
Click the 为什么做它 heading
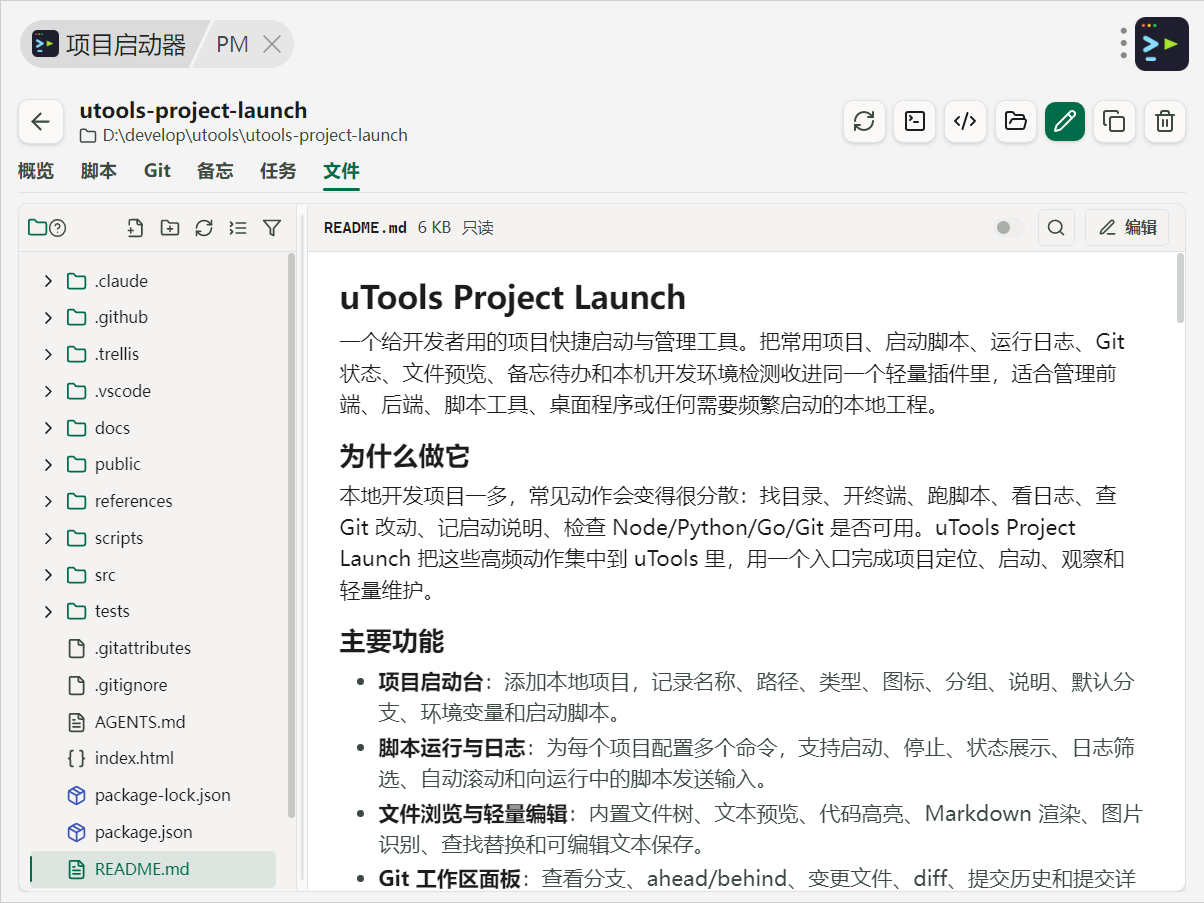coord(404,457)
